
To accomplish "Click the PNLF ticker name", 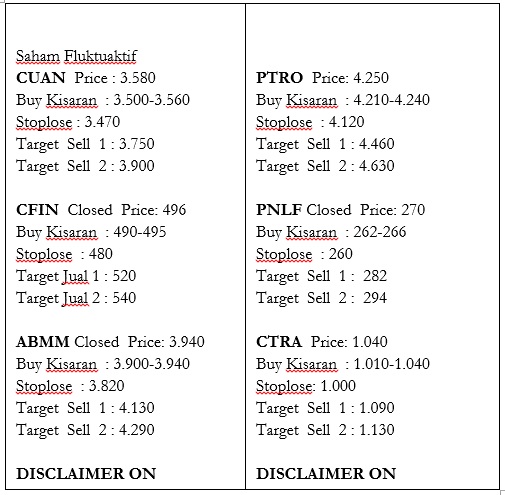I will coord(279,210).
